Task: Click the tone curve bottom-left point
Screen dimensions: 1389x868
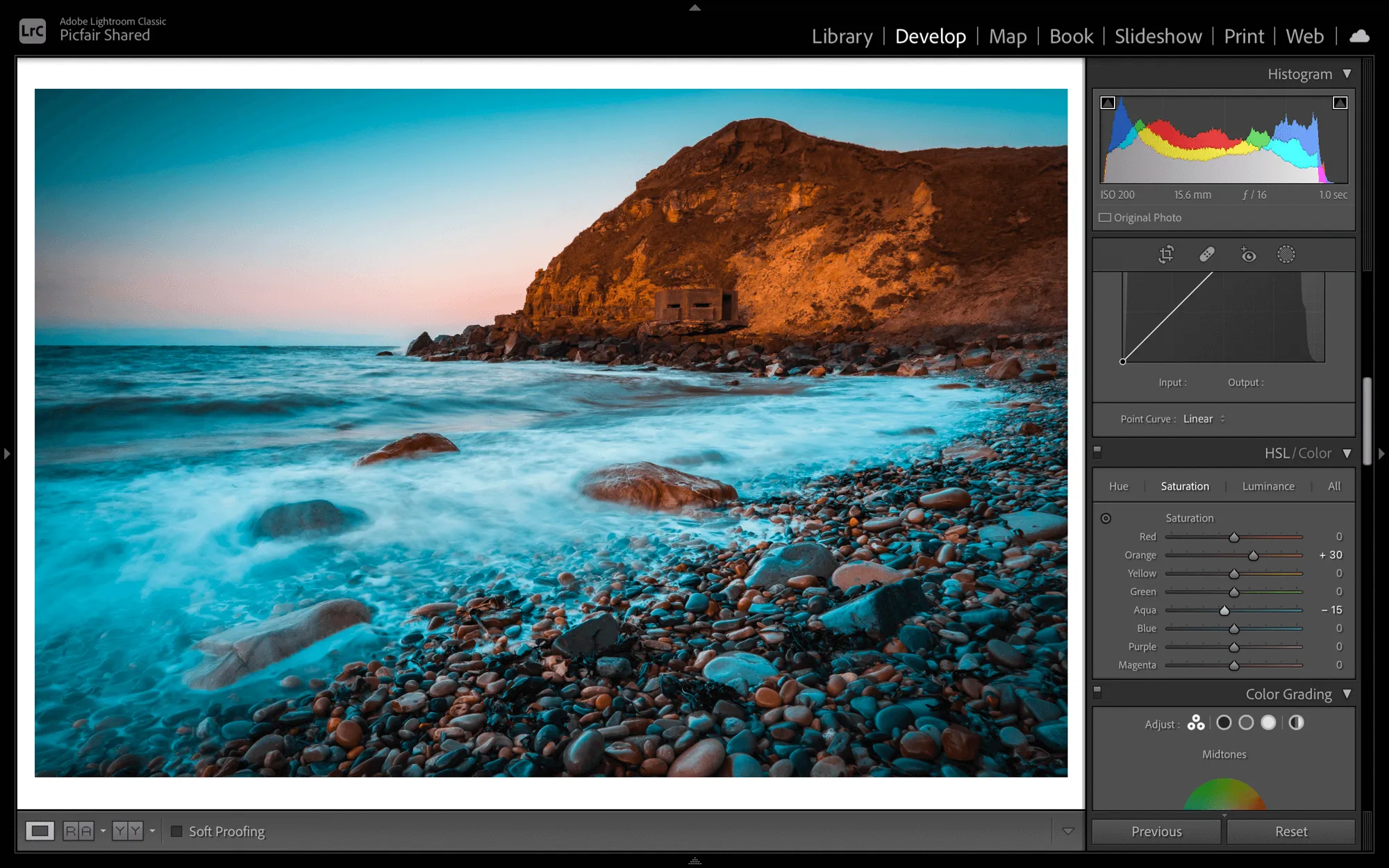Action: click(1122, 361)
